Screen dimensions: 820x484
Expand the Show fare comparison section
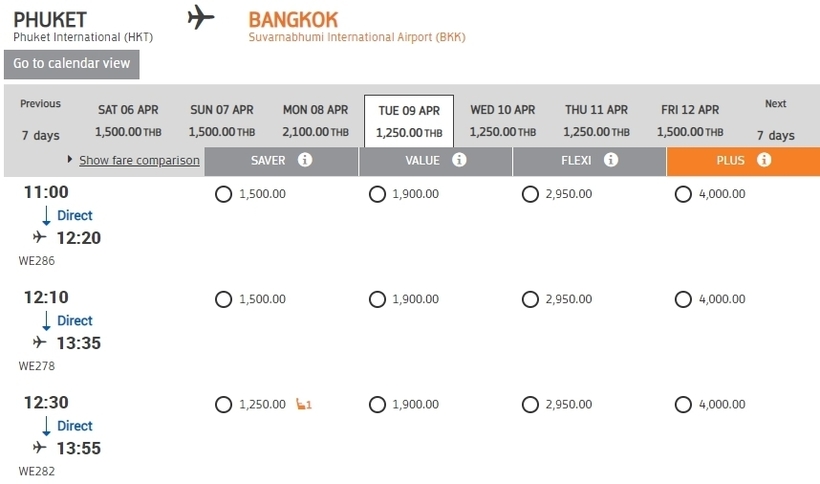click(139, 160)
